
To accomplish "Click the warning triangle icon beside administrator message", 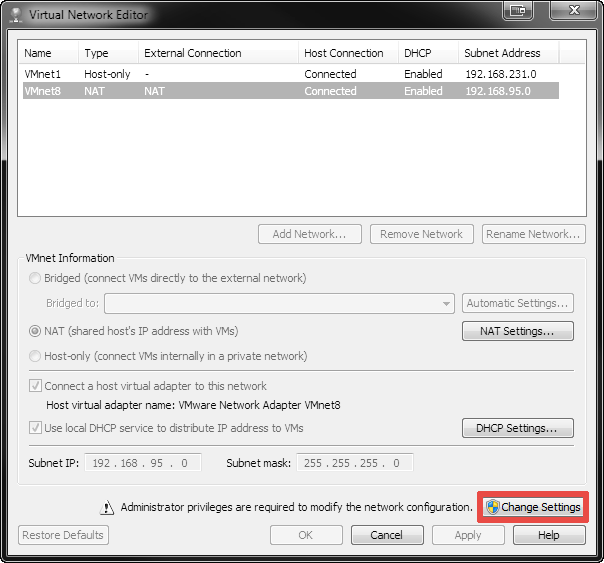I will [107, 508].
